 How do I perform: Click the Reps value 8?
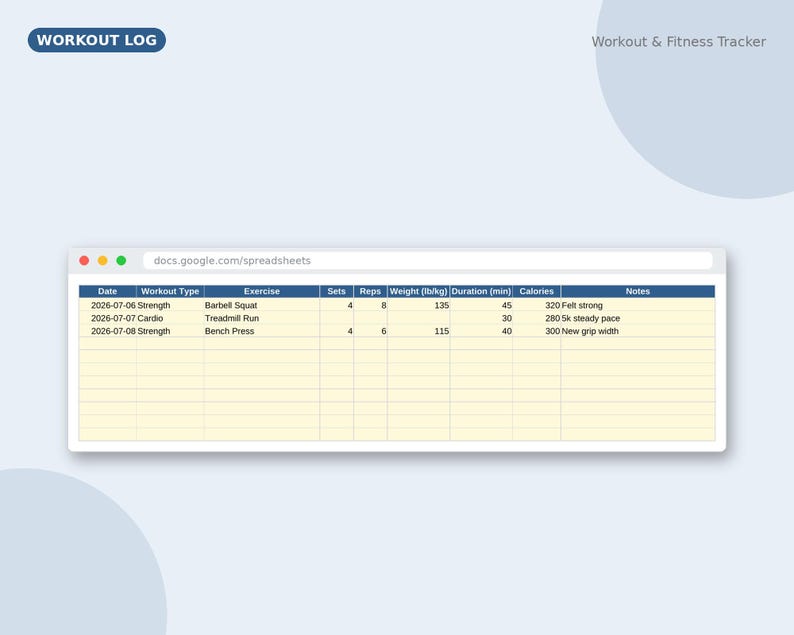point(370,305)
